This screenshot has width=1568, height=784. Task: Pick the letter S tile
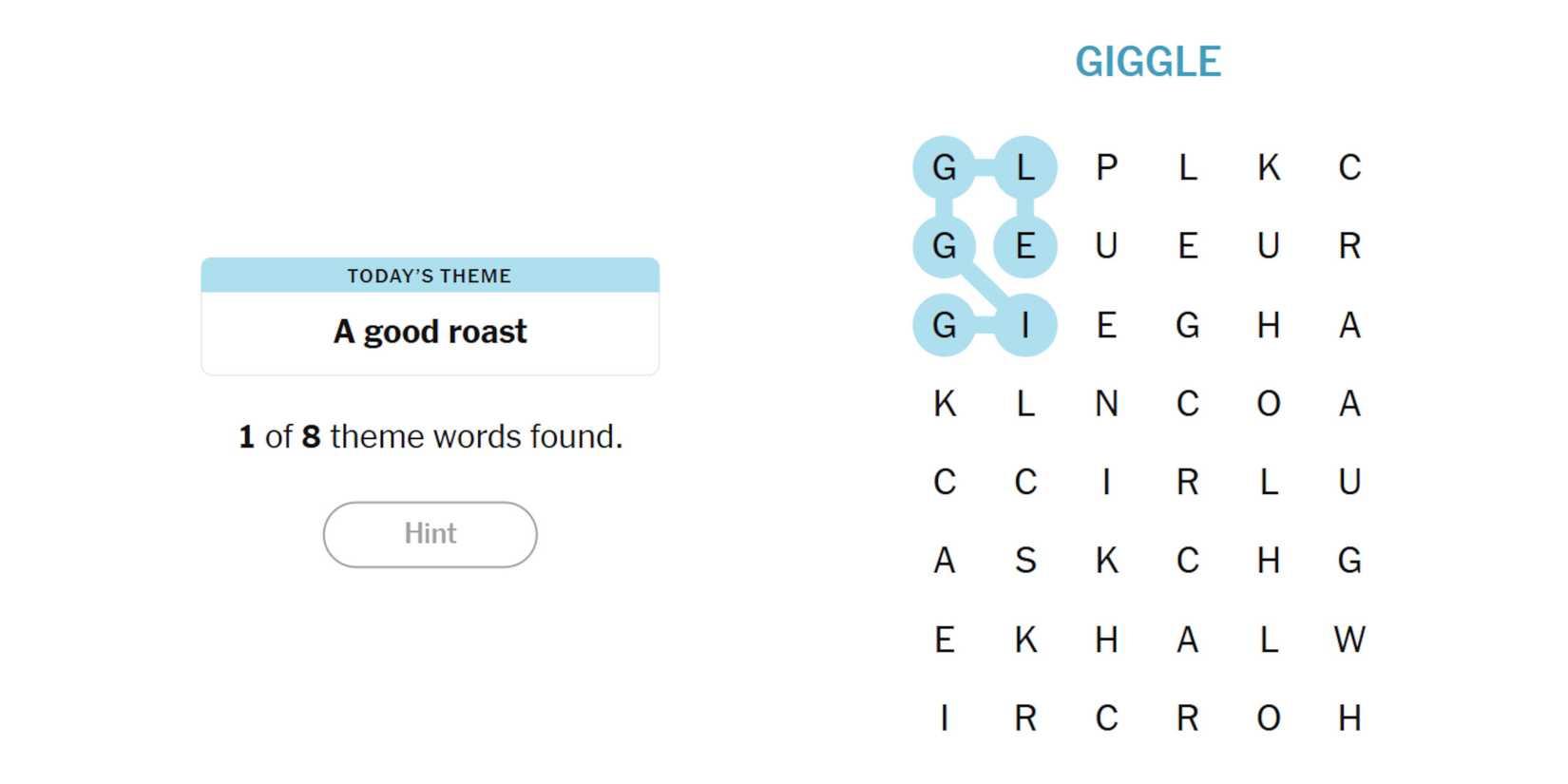click(x=1025, y=561)
